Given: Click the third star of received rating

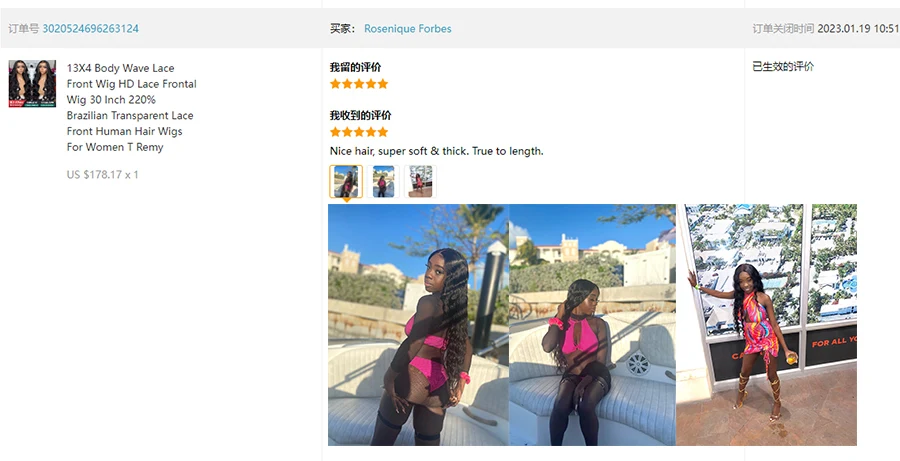Looking at the screenshot, I should point(359,132).
